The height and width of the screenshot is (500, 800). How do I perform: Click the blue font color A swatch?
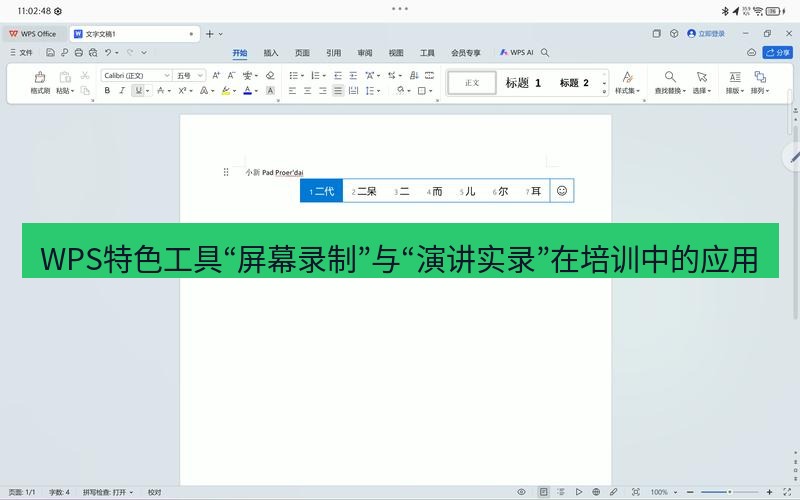point(247,91)
